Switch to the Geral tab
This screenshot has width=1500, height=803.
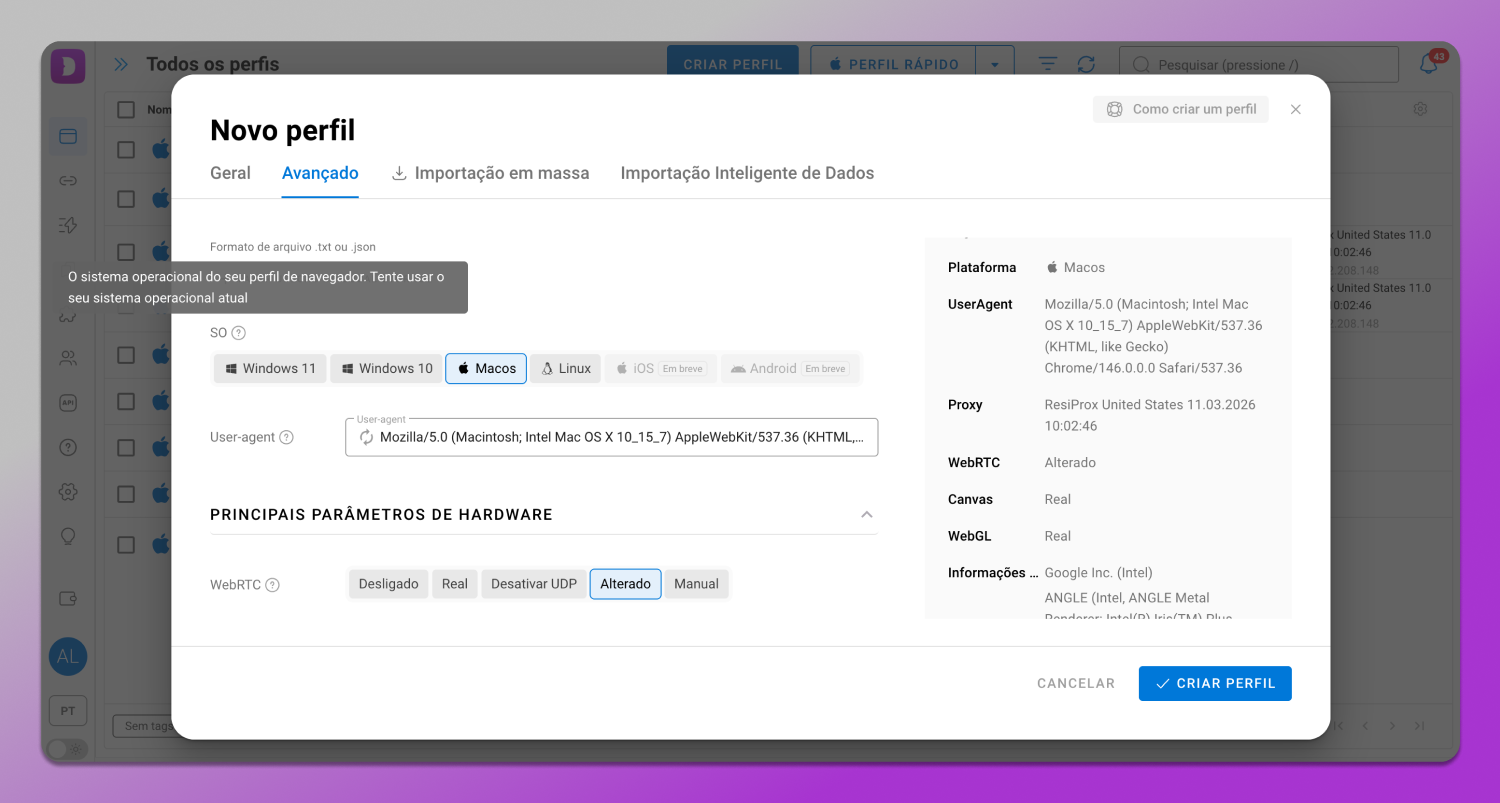click(x=230, y=173)
